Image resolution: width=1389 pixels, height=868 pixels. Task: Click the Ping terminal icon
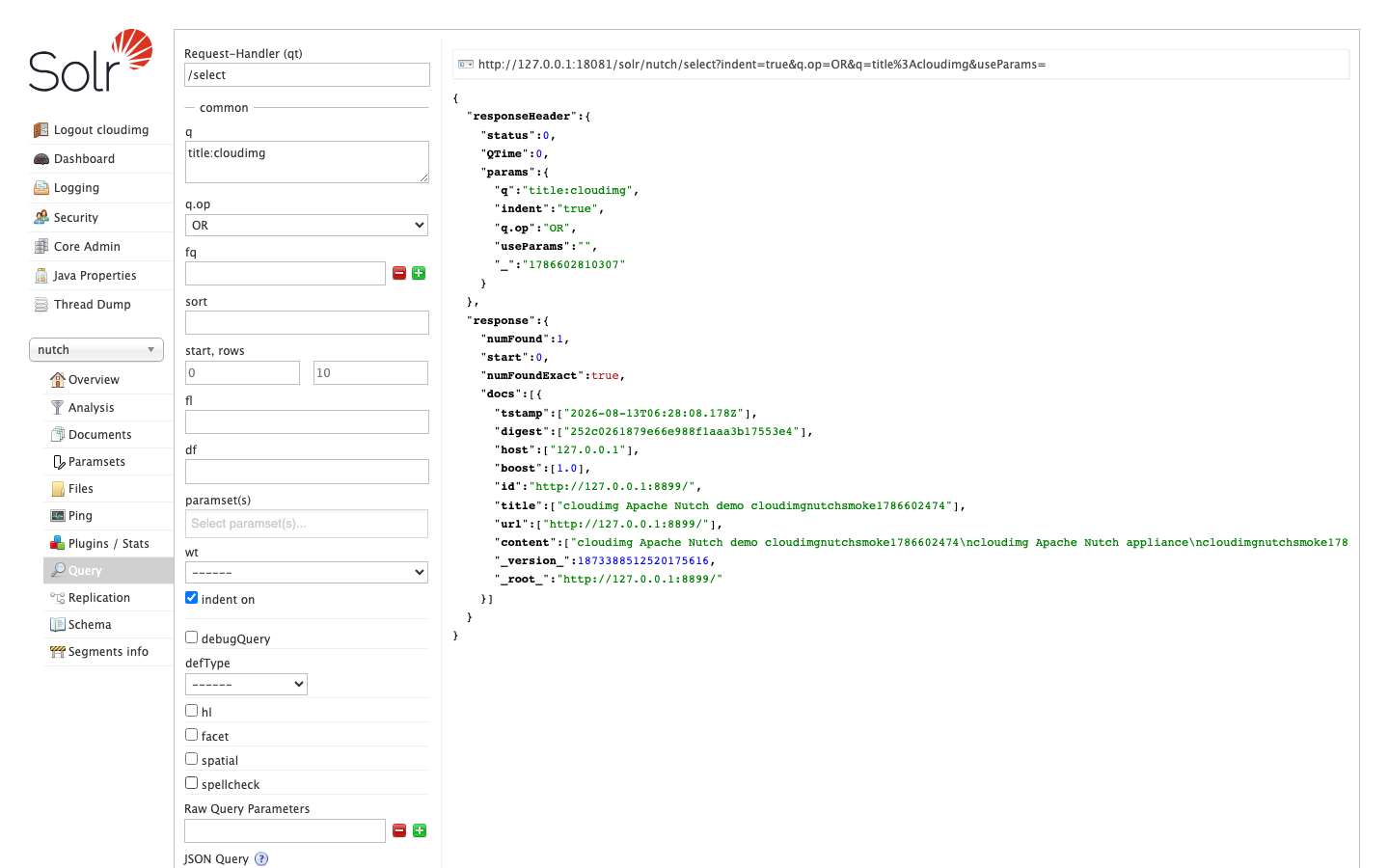coord(58,516)
